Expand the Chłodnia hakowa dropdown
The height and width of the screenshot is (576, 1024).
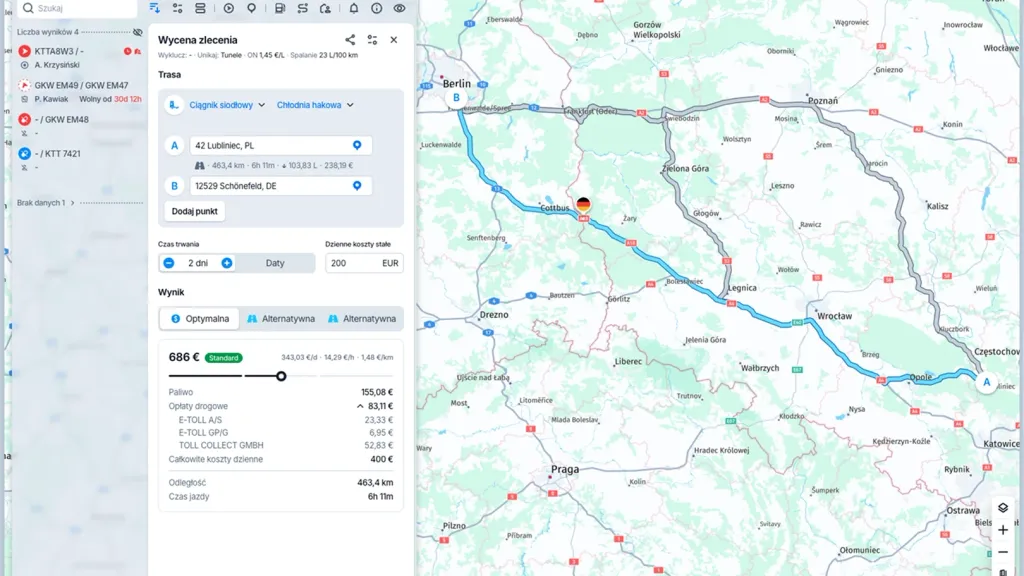click(315, 104)
